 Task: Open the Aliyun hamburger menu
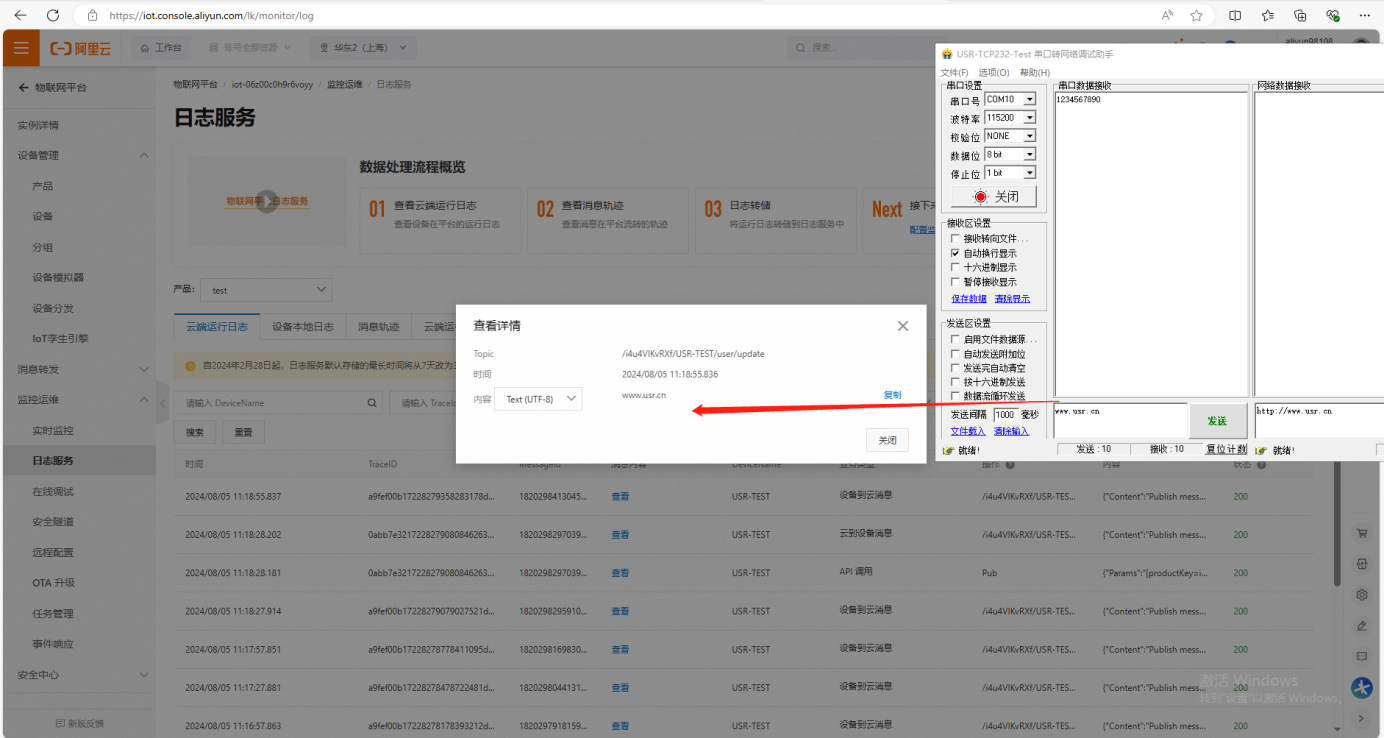[x=21, y=48]
